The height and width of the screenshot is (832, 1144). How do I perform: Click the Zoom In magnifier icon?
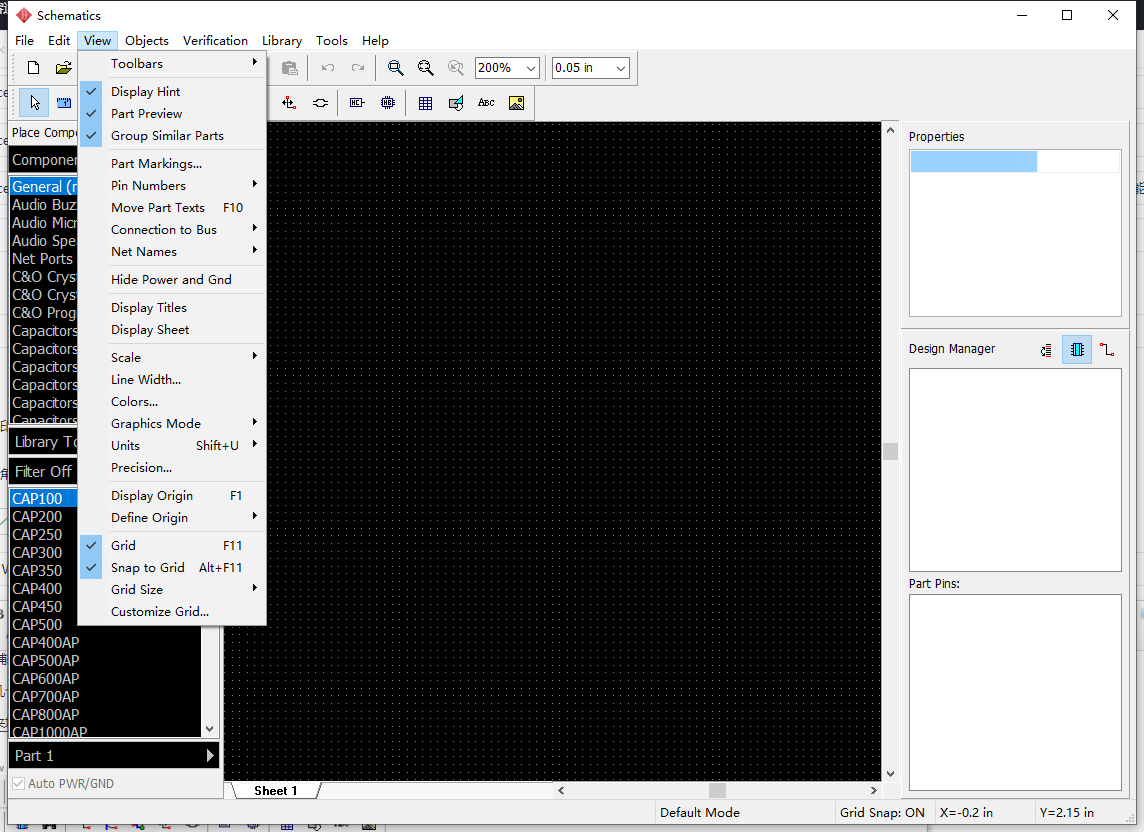coord(395,68)
